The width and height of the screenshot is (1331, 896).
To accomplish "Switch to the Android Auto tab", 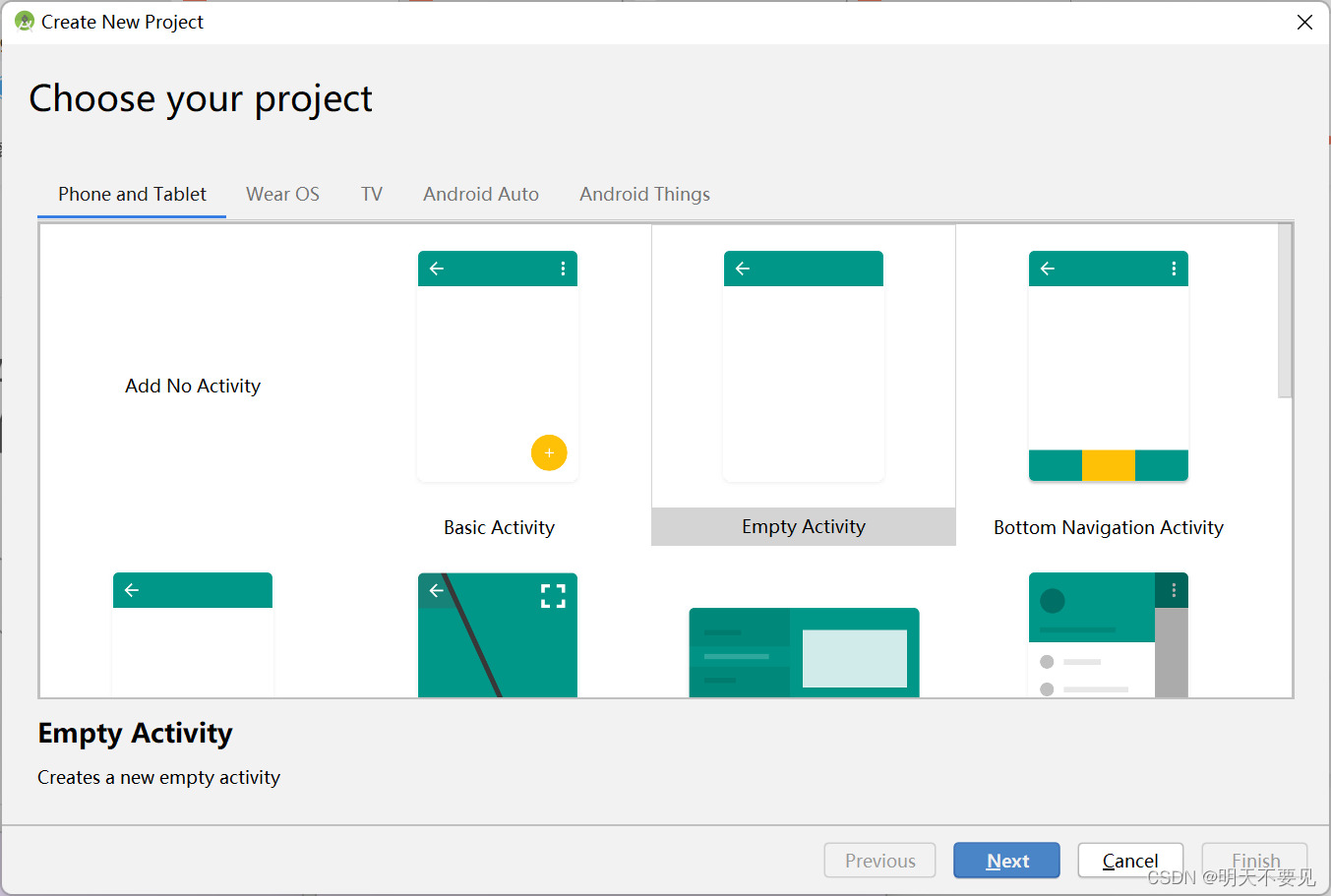I will pos(481,194).
